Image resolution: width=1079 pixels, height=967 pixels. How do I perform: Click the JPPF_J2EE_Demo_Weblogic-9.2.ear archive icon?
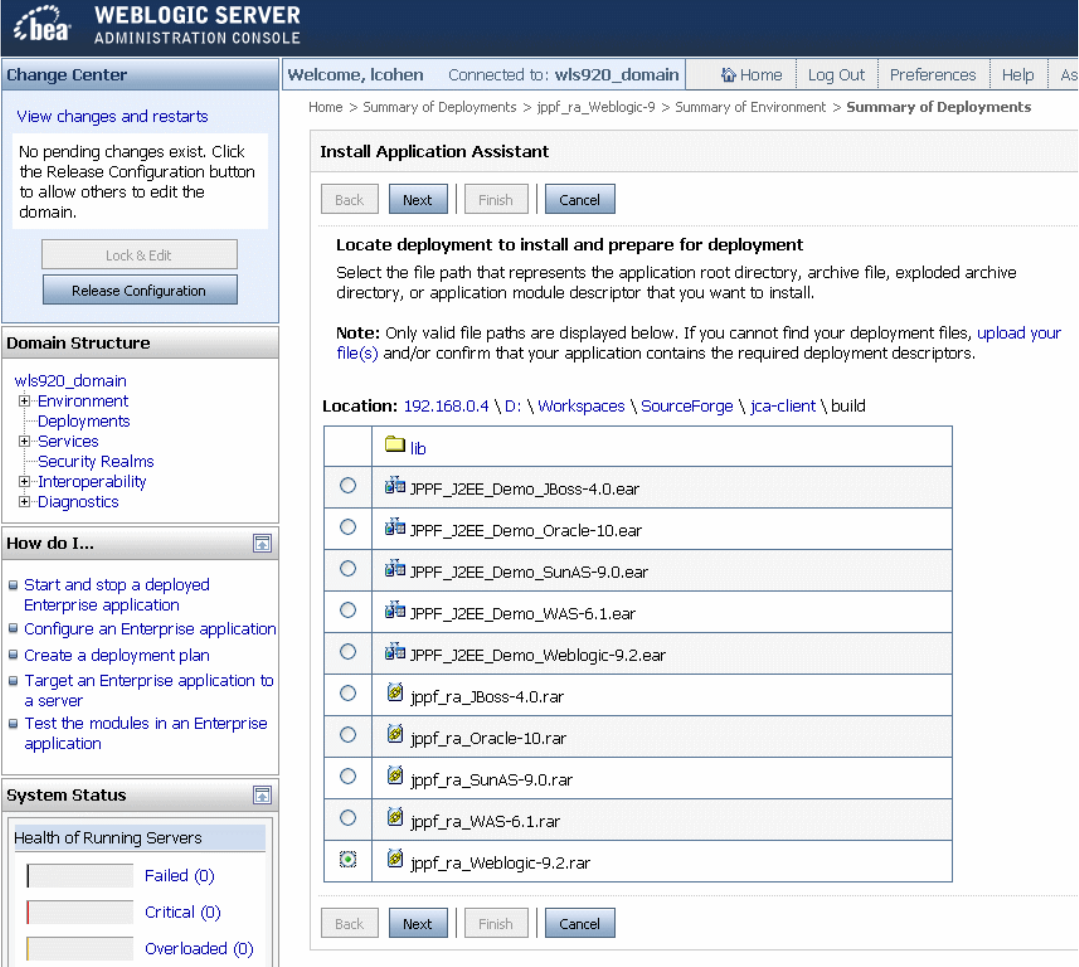395,651
